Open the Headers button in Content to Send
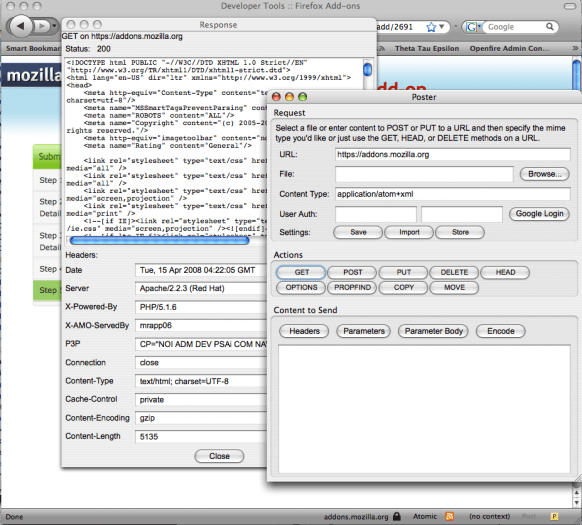This screenshot has width=582, height=525. 304,331
